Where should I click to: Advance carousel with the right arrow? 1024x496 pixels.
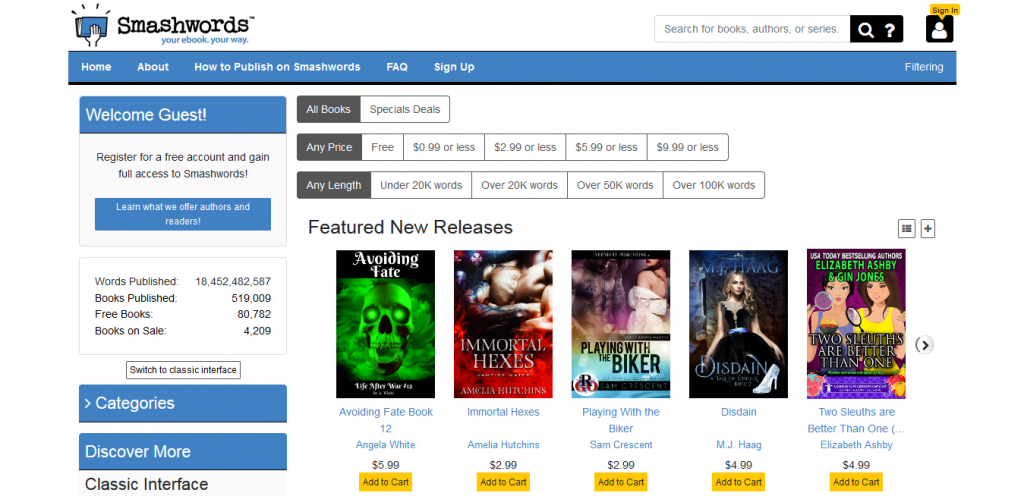[924, 345]
